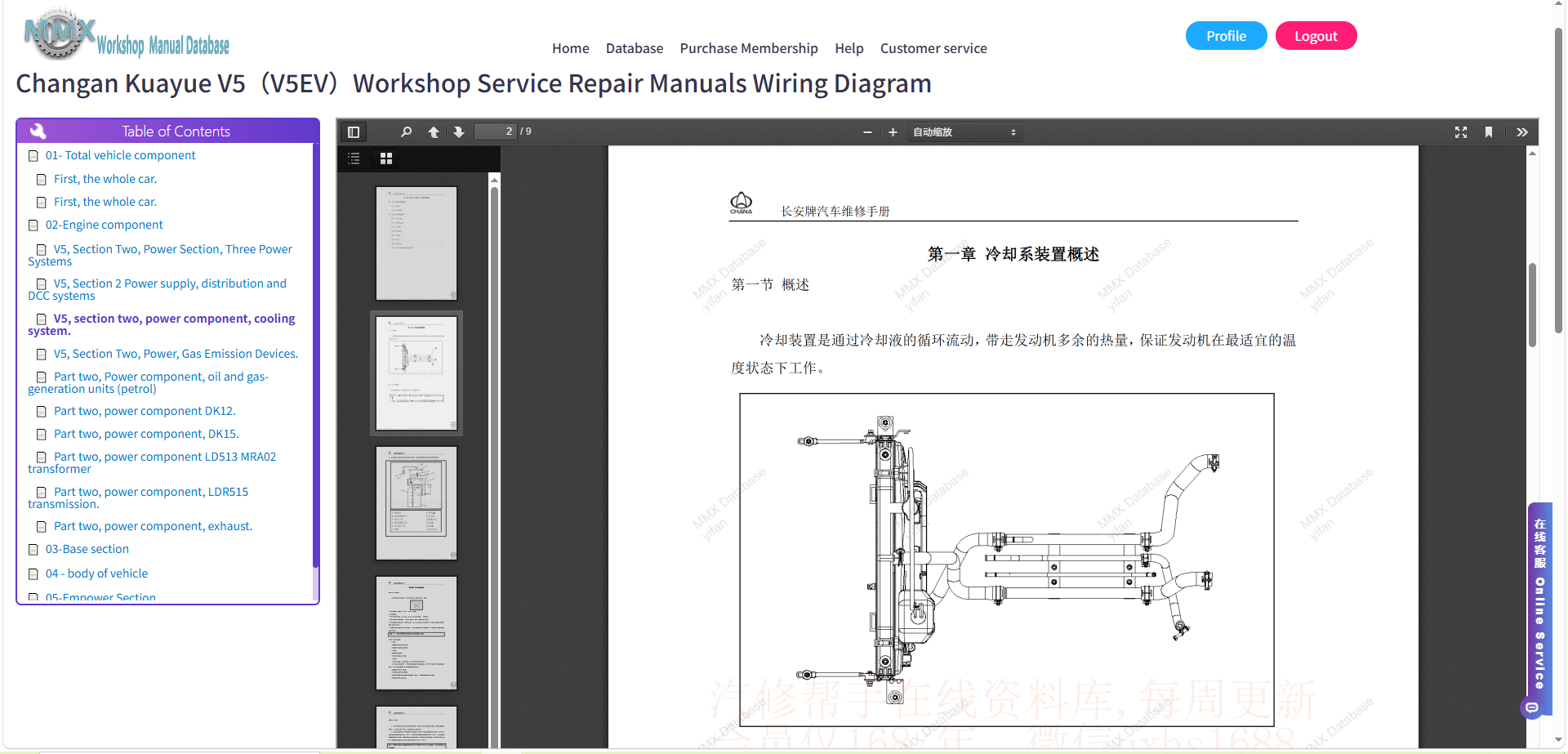
Task: Open the zoom level dropdown
Action: click(964, 132)
